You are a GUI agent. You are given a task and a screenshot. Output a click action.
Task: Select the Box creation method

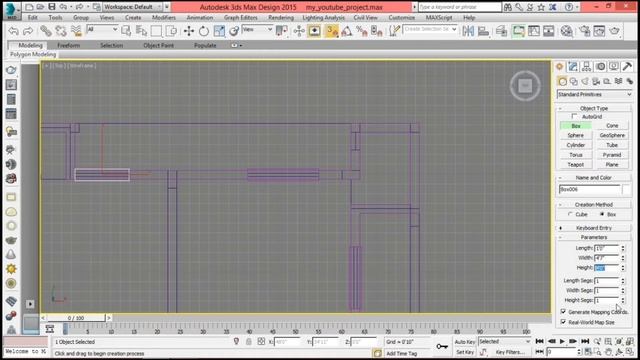click(602, 214)
